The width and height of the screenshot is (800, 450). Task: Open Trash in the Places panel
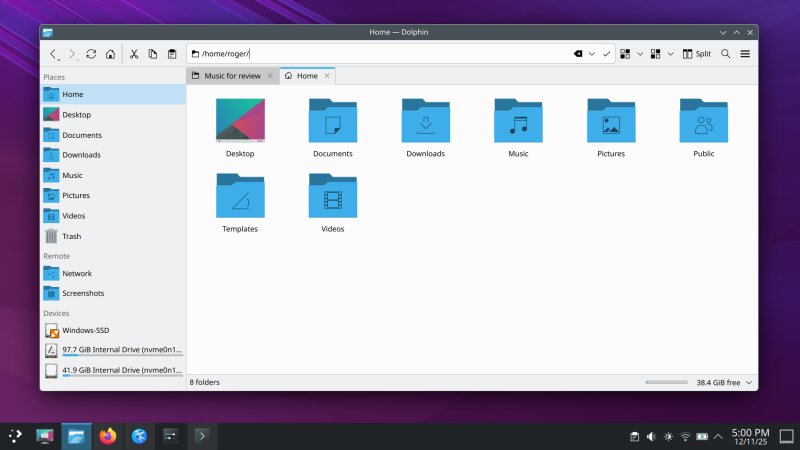72,236
